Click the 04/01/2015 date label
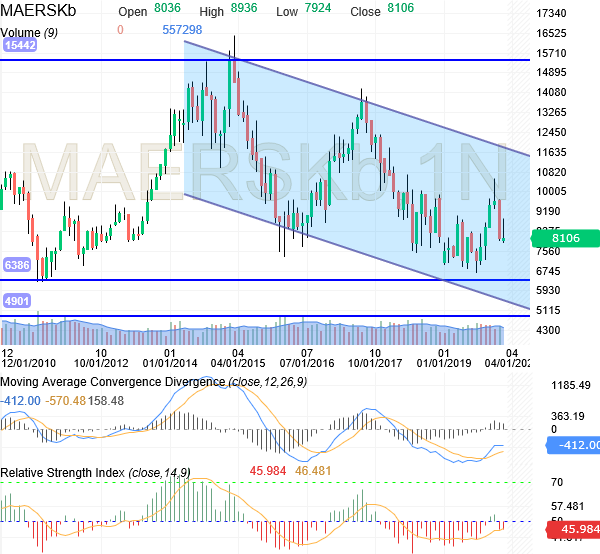Screen dimensions: 600x554 tap(238, 363)
